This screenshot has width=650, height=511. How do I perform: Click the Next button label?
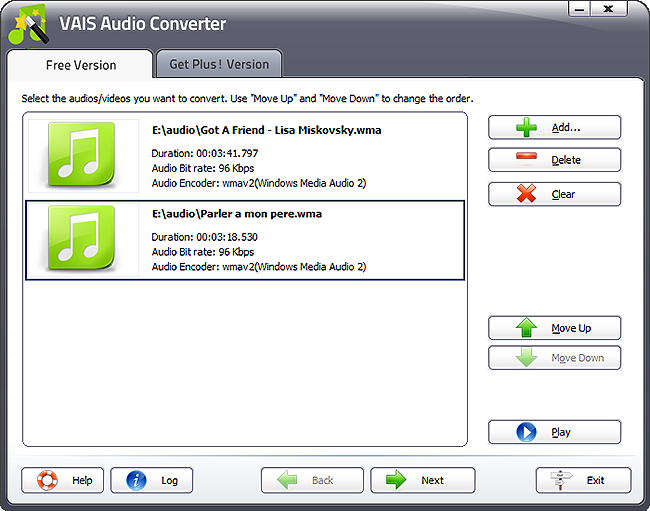click(x=432, y=480)
